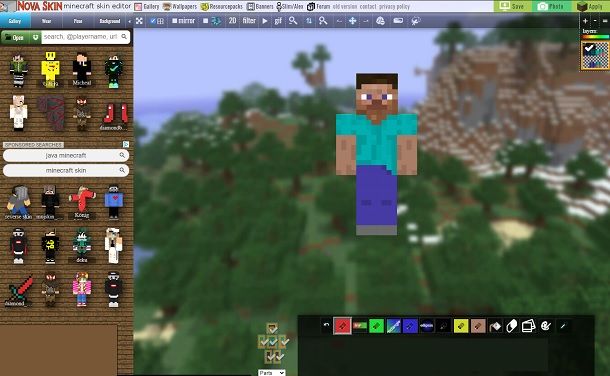610x376 pixels.
Task: Toggle the grid checkbox in toolbar
Action: (x=153, y=21)
